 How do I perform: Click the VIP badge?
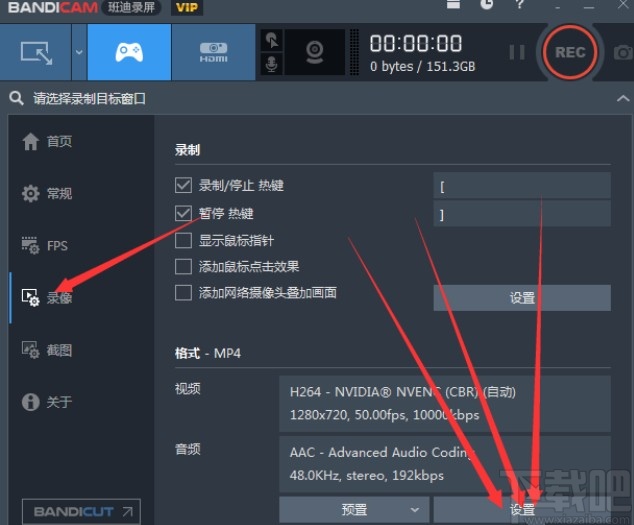[x=187, y=7]
